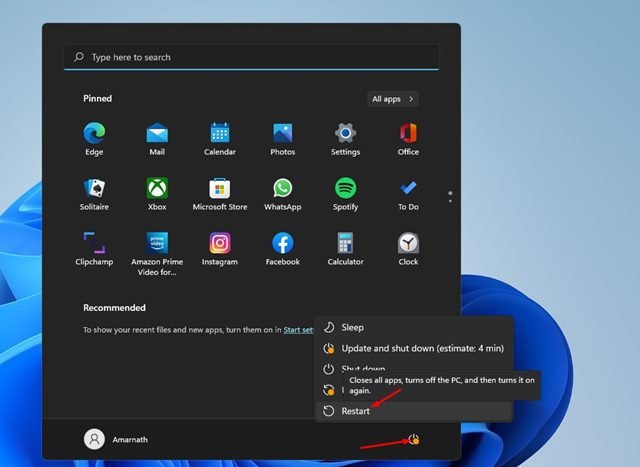Open Amazon Prime Video app
Screen dimensions: 640x467
tap(157, 253)
